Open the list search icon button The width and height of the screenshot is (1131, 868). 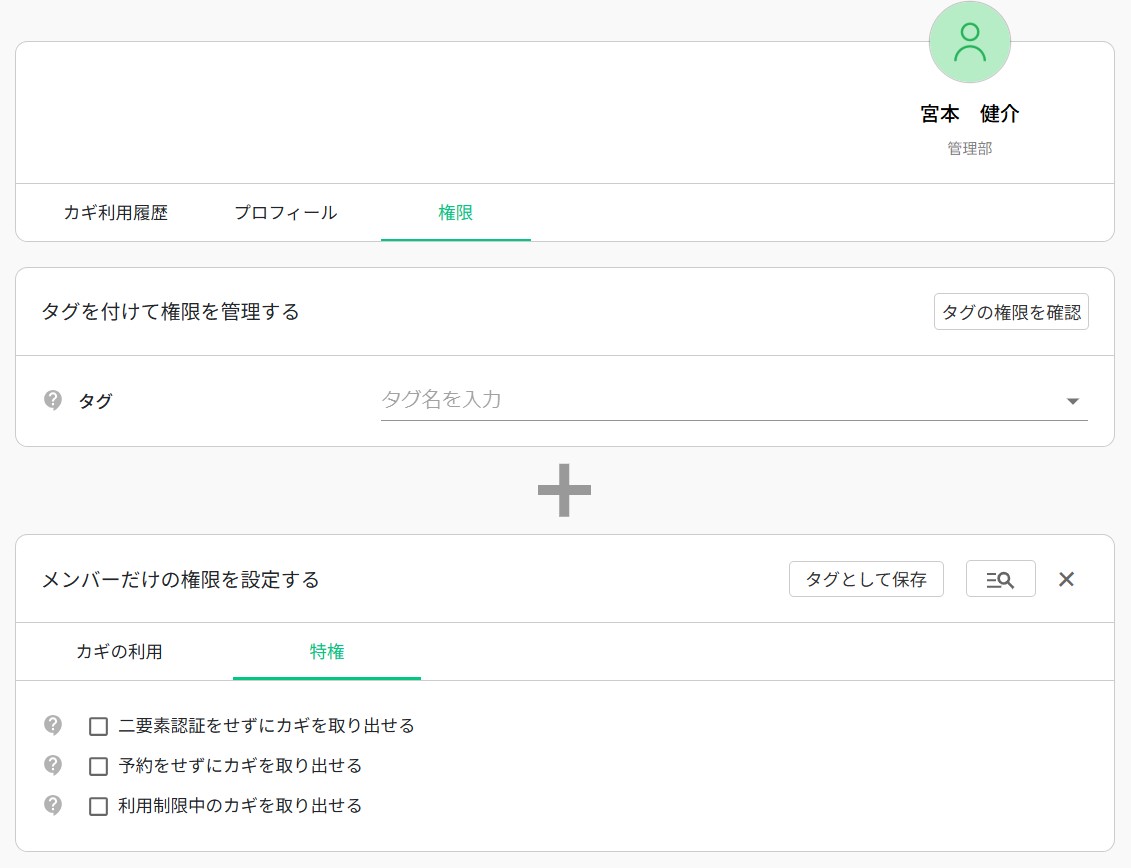click(1000, 579)
